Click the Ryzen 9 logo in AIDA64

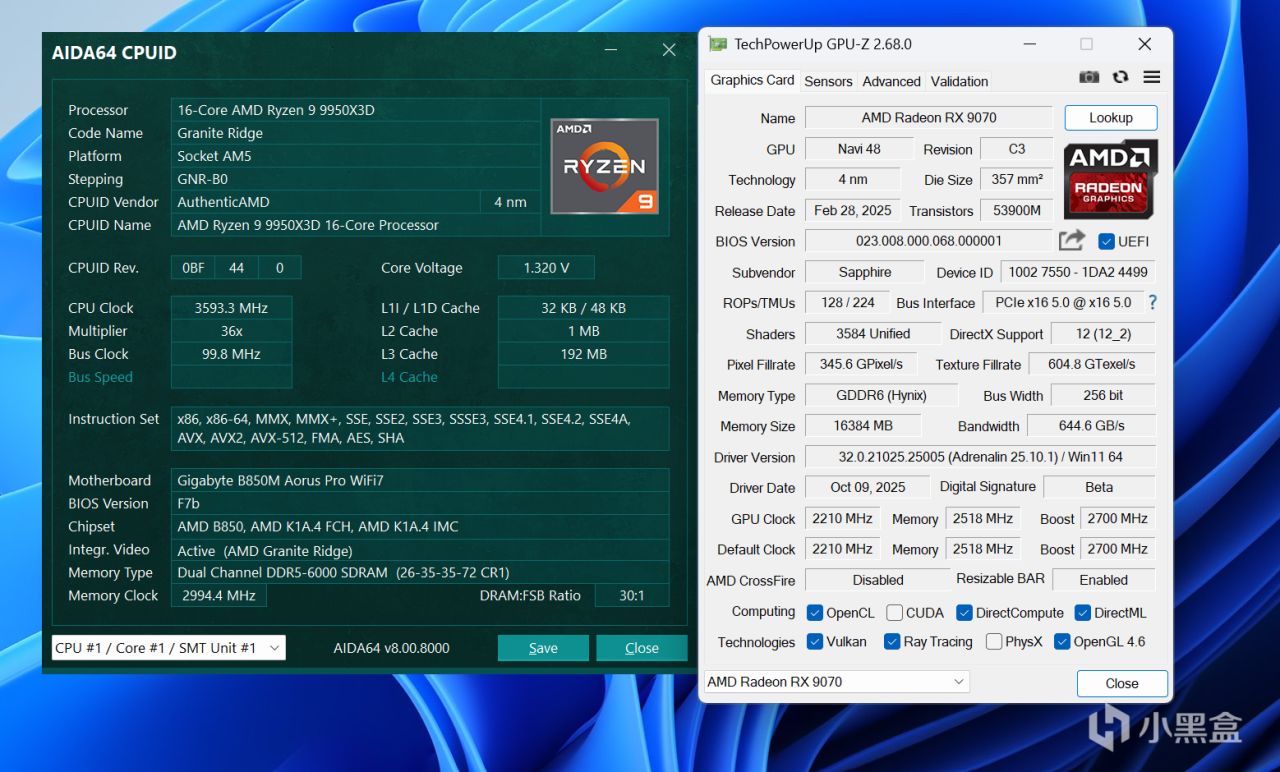tap(604, 166)
